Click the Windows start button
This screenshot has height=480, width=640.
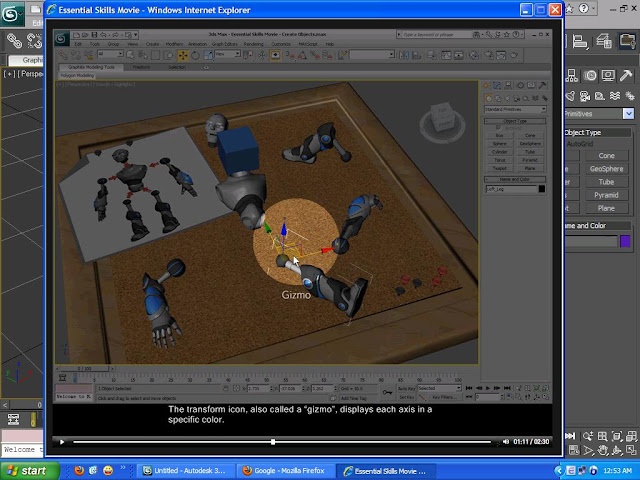(x=29, y=471)
